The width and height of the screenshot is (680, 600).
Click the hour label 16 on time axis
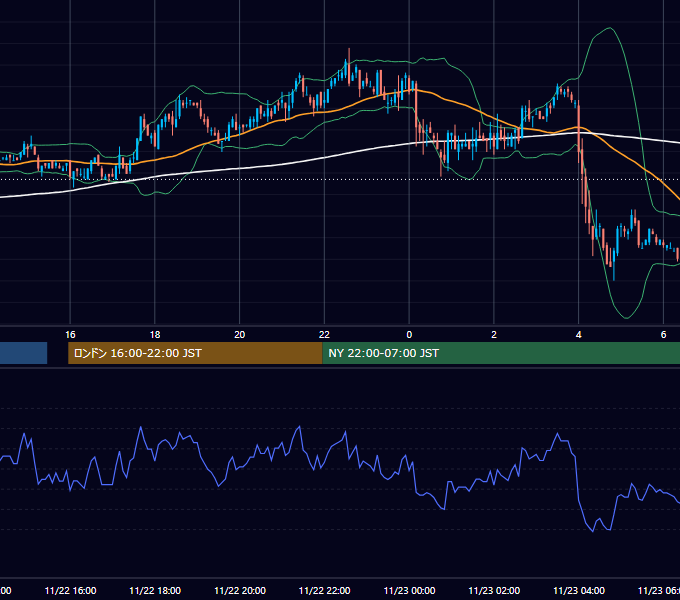point(70,335)
